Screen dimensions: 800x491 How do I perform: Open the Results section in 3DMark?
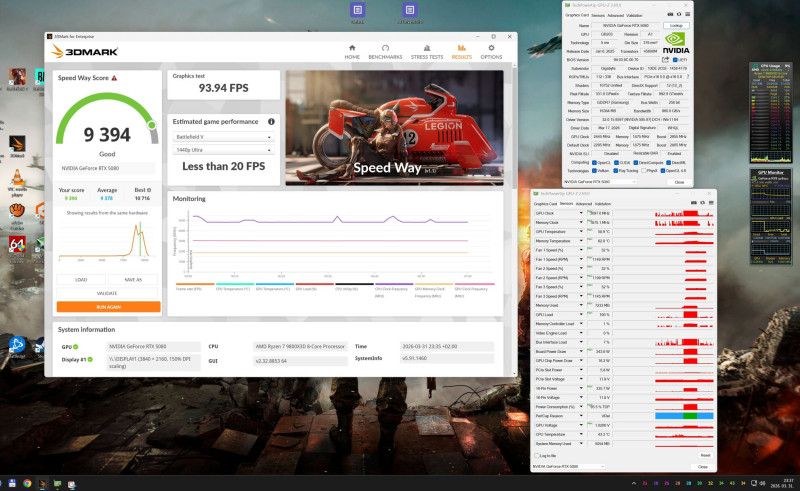click(461, 52)
